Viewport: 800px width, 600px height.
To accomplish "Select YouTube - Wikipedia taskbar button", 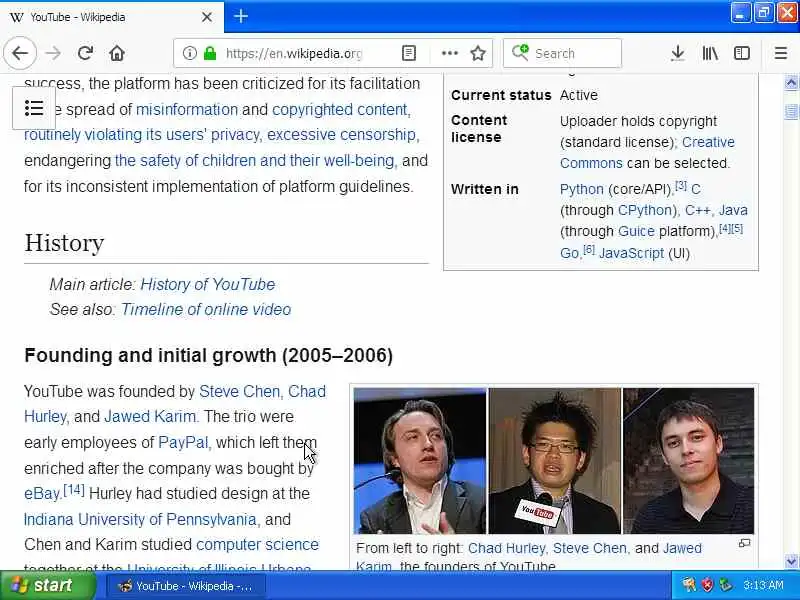I will pyautogui.click(x=186, y=586).
